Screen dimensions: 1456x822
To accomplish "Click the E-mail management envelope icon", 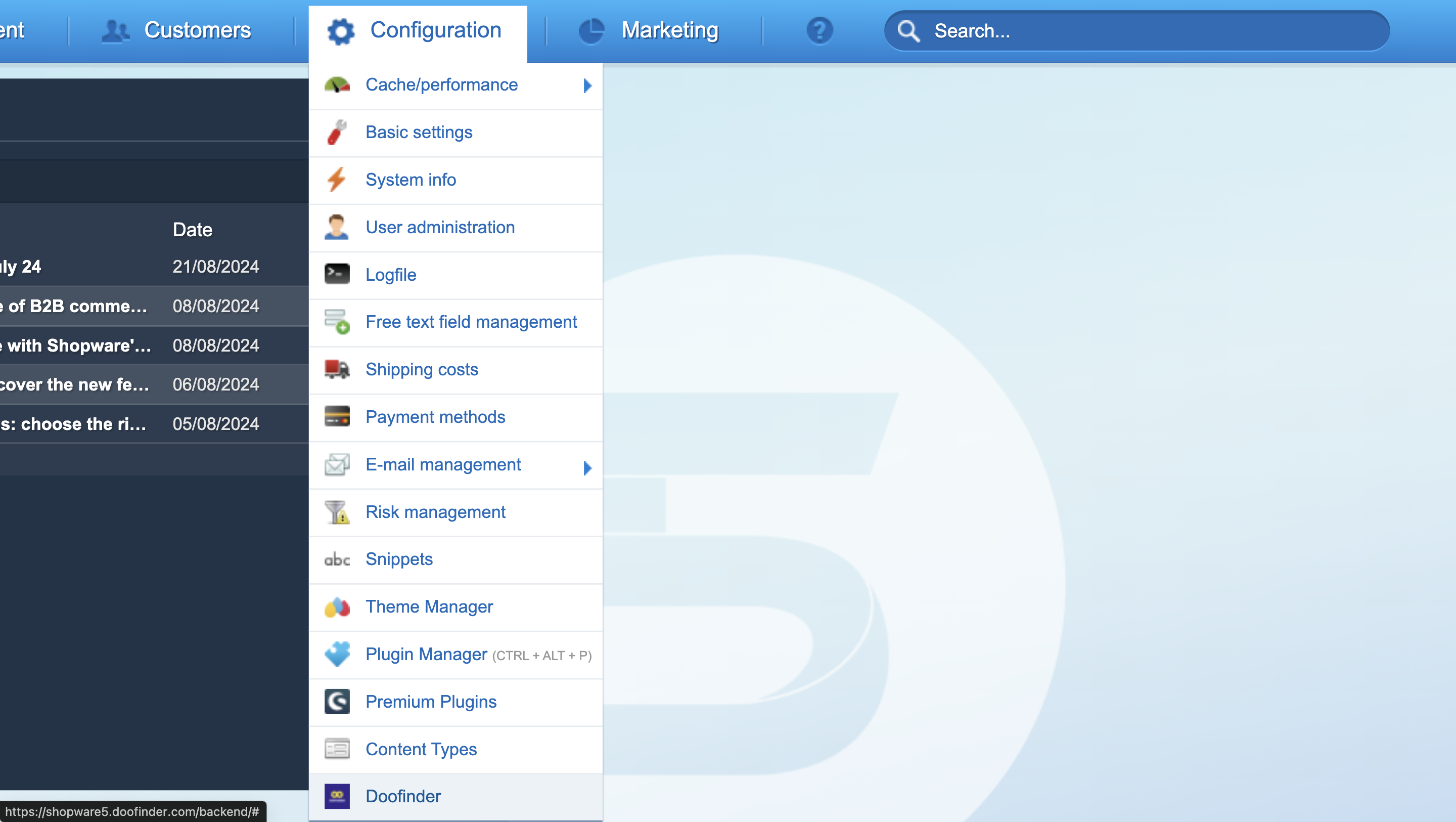I will click(x=337, y=464).
